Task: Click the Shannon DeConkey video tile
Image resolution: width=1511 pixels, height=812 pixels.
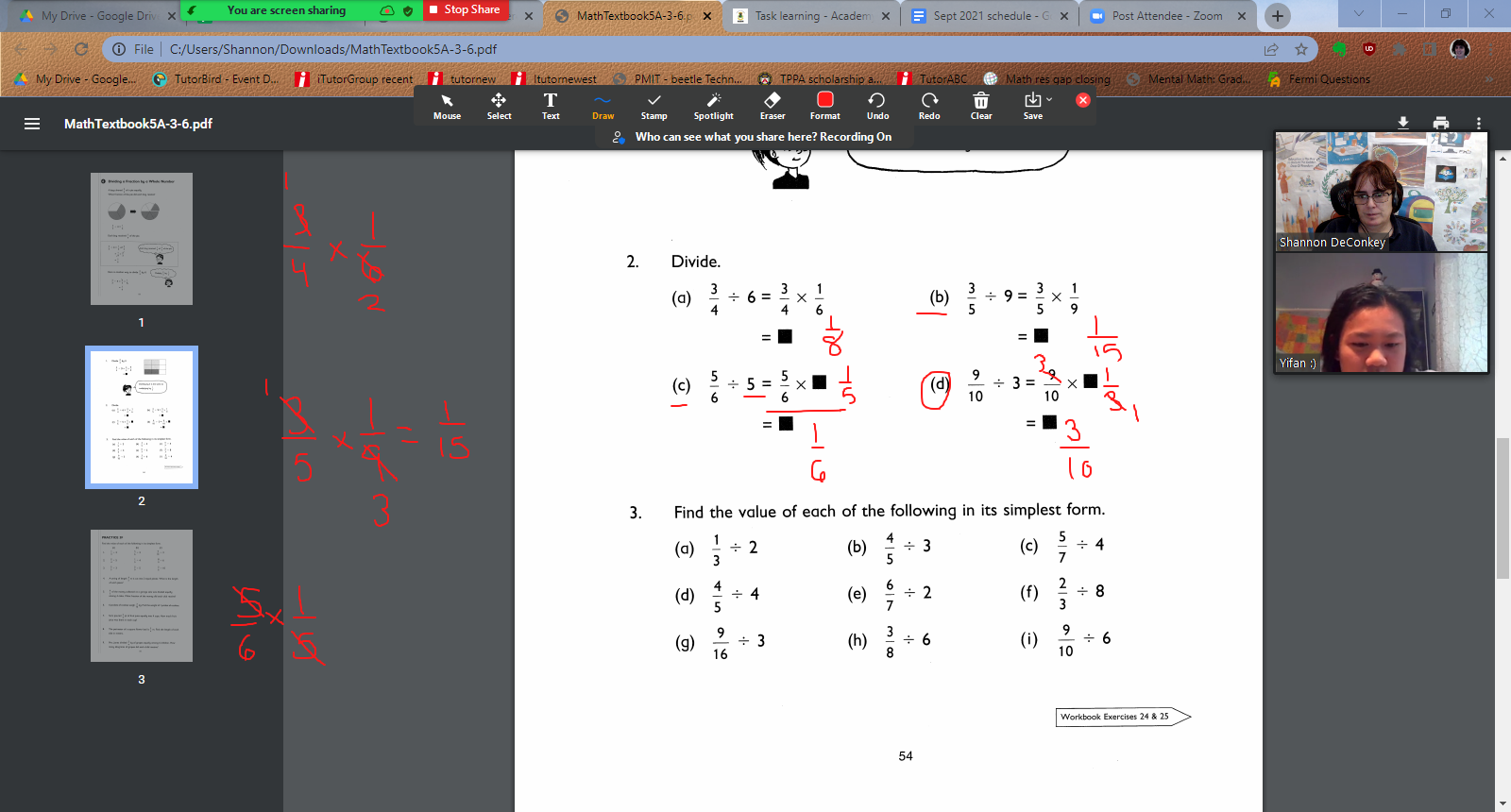Action: 1381,192
